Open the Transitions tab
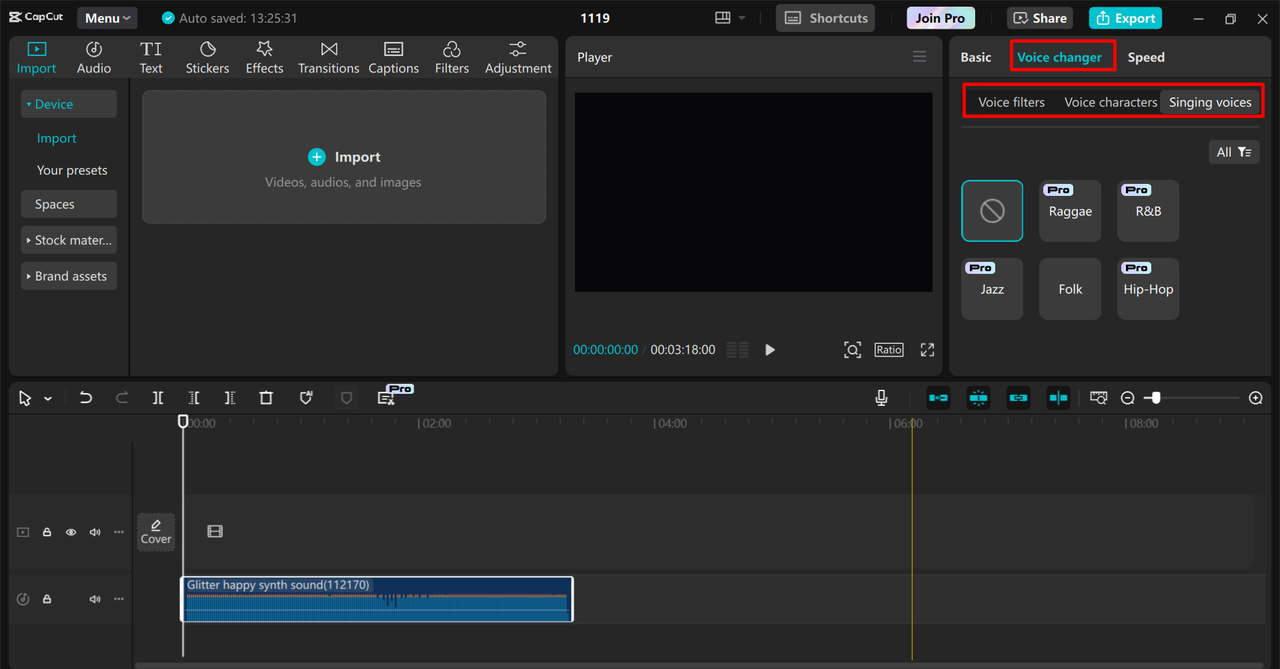The height and width of the screenshot is (669, 1280). pos(329,58)
